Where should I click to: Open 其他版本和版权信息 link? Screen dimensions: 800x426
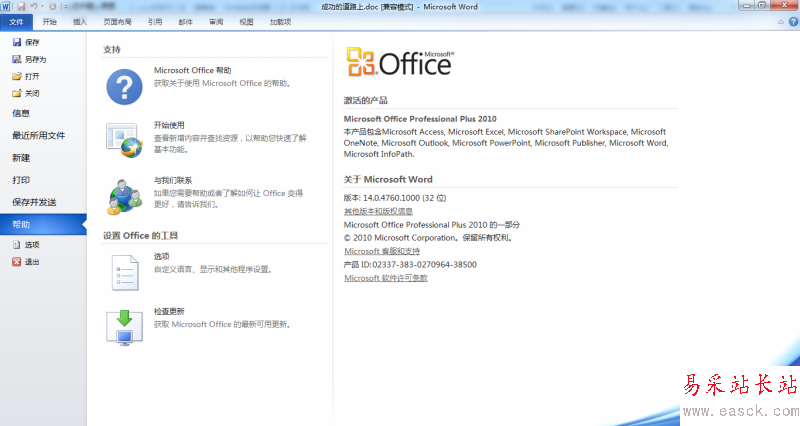coord(378,211)
